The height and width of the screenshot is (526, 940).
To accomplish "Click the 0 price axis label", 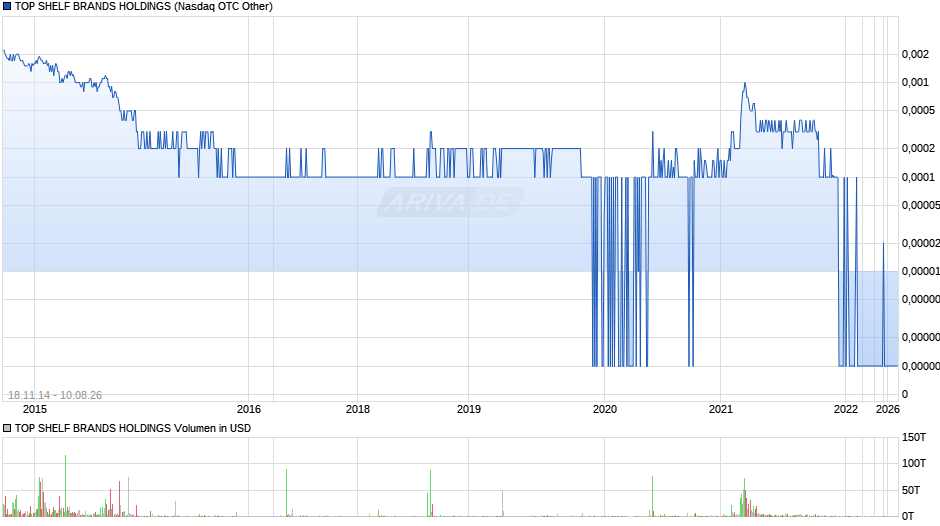I will 905,394.
